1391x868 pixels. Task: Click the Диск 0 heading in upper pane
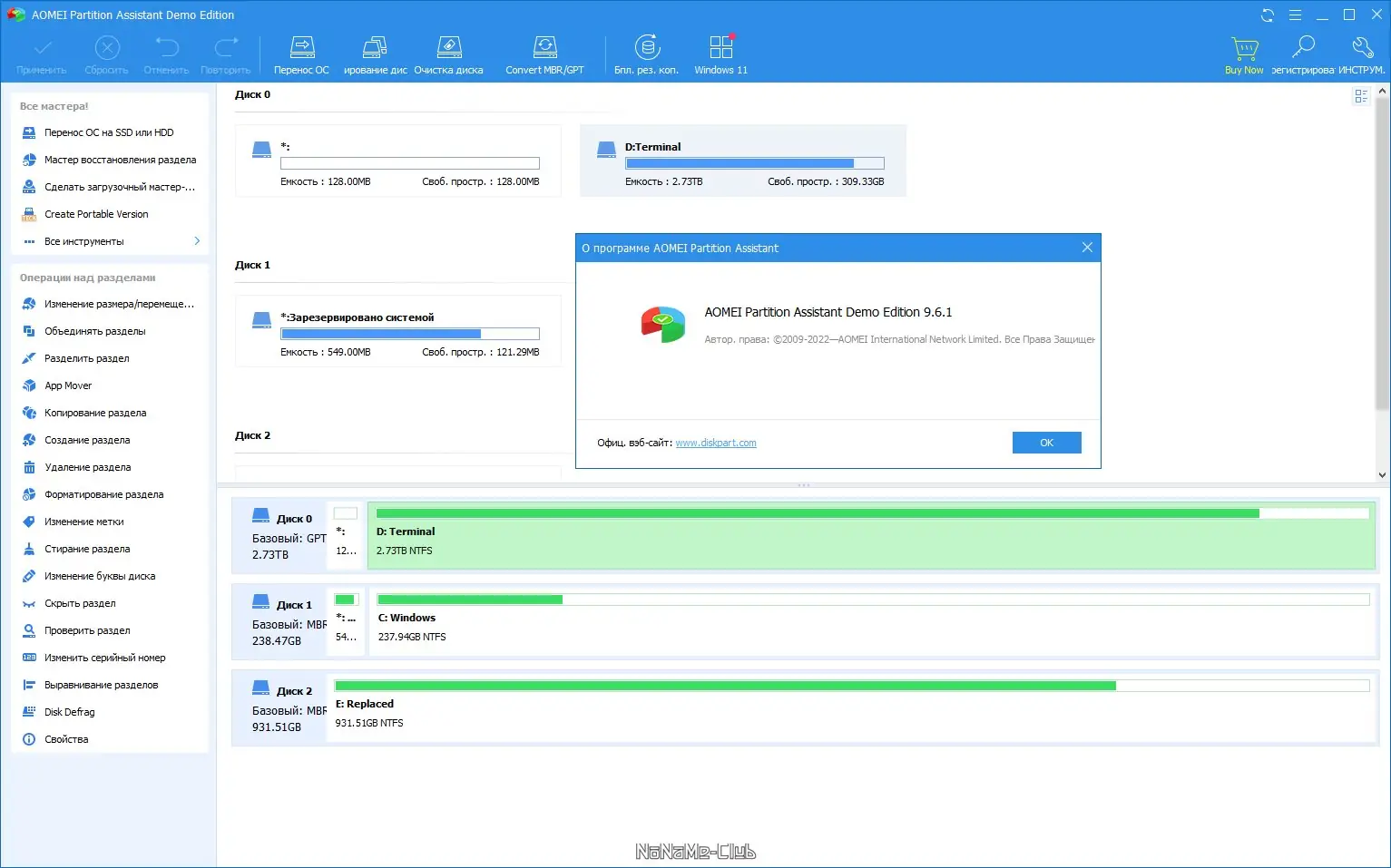coord(252,94)
